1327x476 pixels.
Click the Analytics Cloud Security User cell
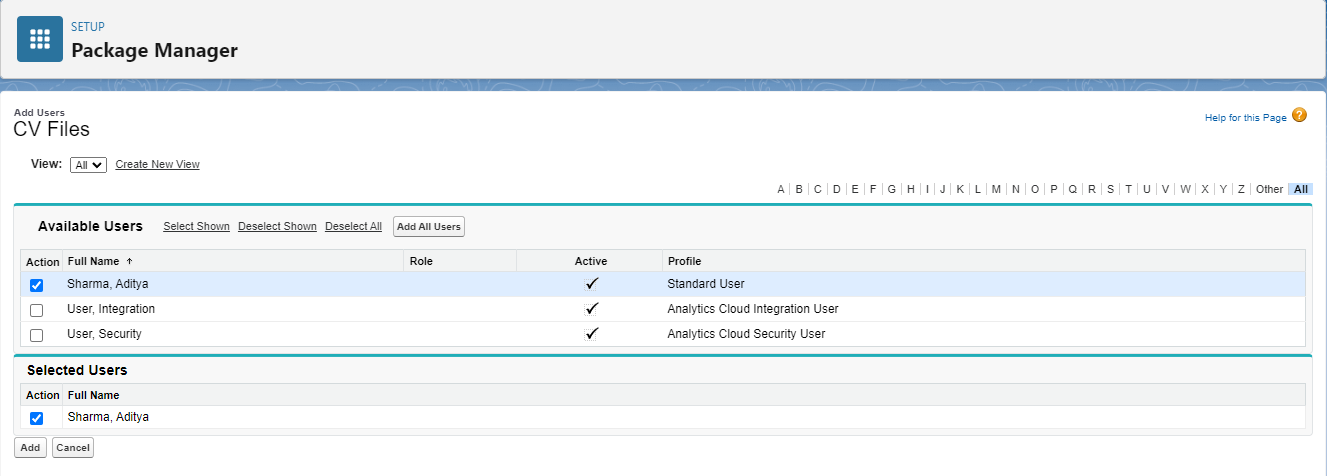coord(746,334)
